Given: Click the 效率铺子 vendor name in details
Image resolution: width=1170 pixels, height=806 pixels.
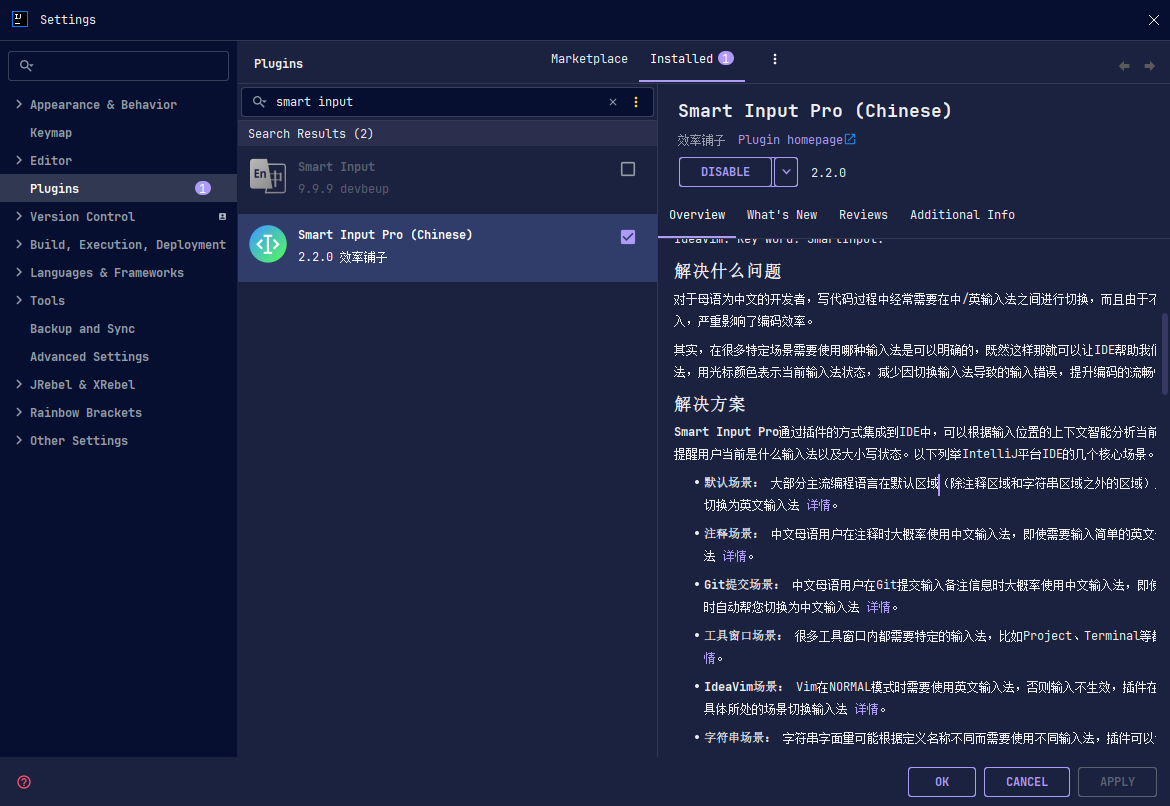Looking at the screenshot, I should click(701, 140).
